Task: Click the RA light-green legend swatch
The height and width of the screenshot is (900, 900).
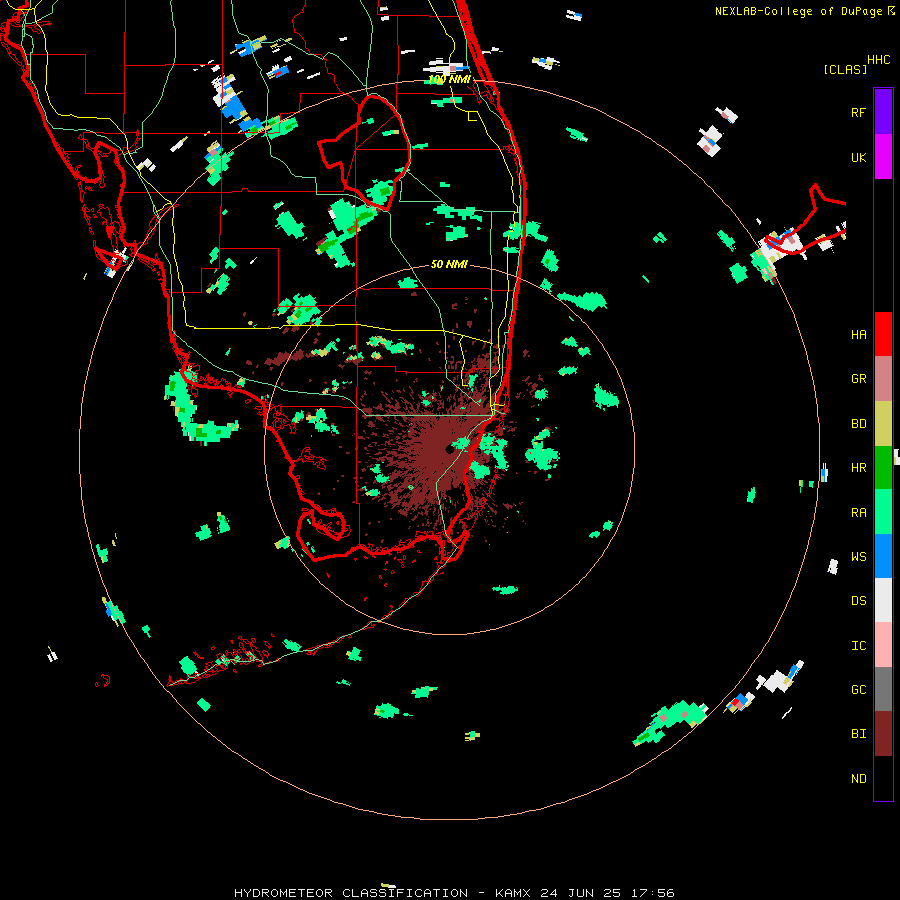Action: point(883,512)
